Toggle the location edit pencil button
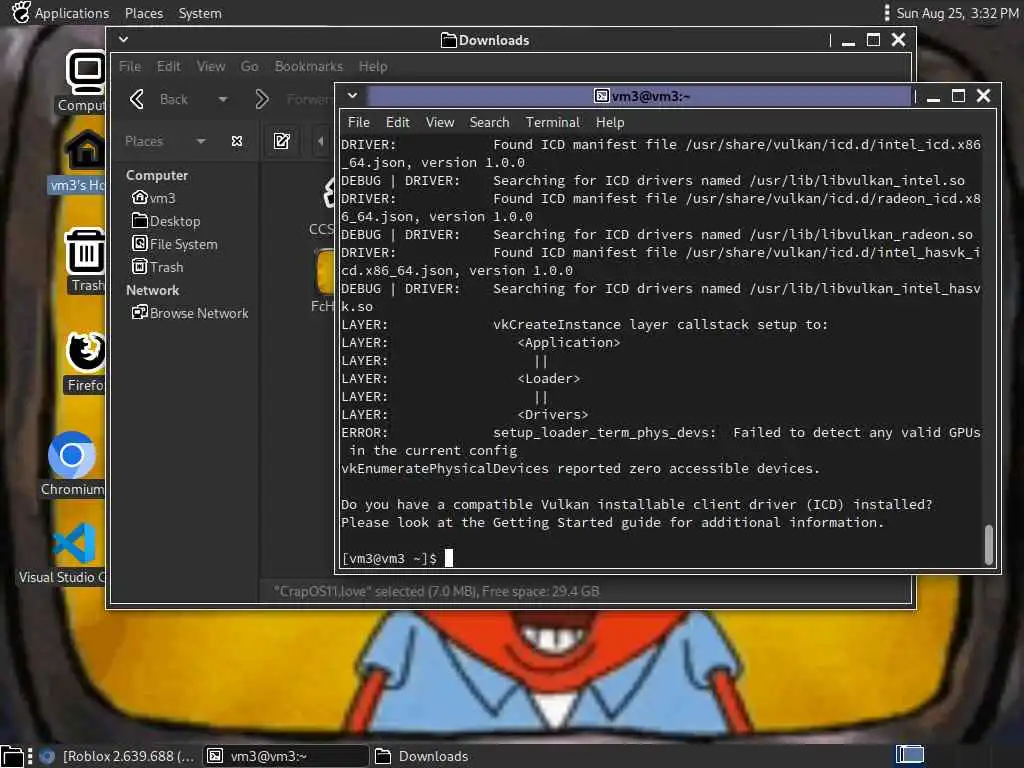Viewport: 1024px width, 768px height. click(282, 141)
